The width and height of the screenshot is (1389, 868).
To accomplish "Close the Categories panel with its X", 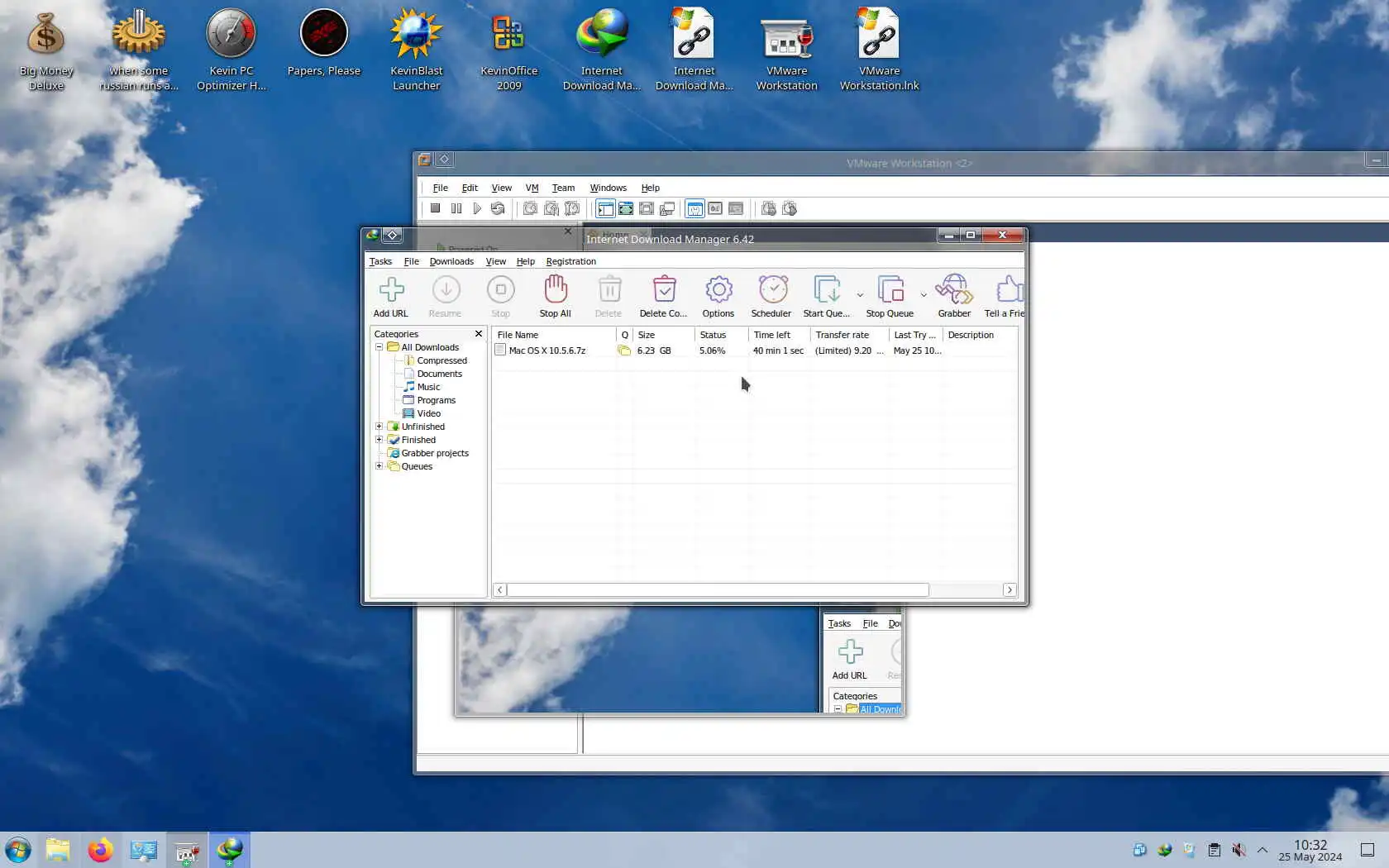I will click(478, 334).
